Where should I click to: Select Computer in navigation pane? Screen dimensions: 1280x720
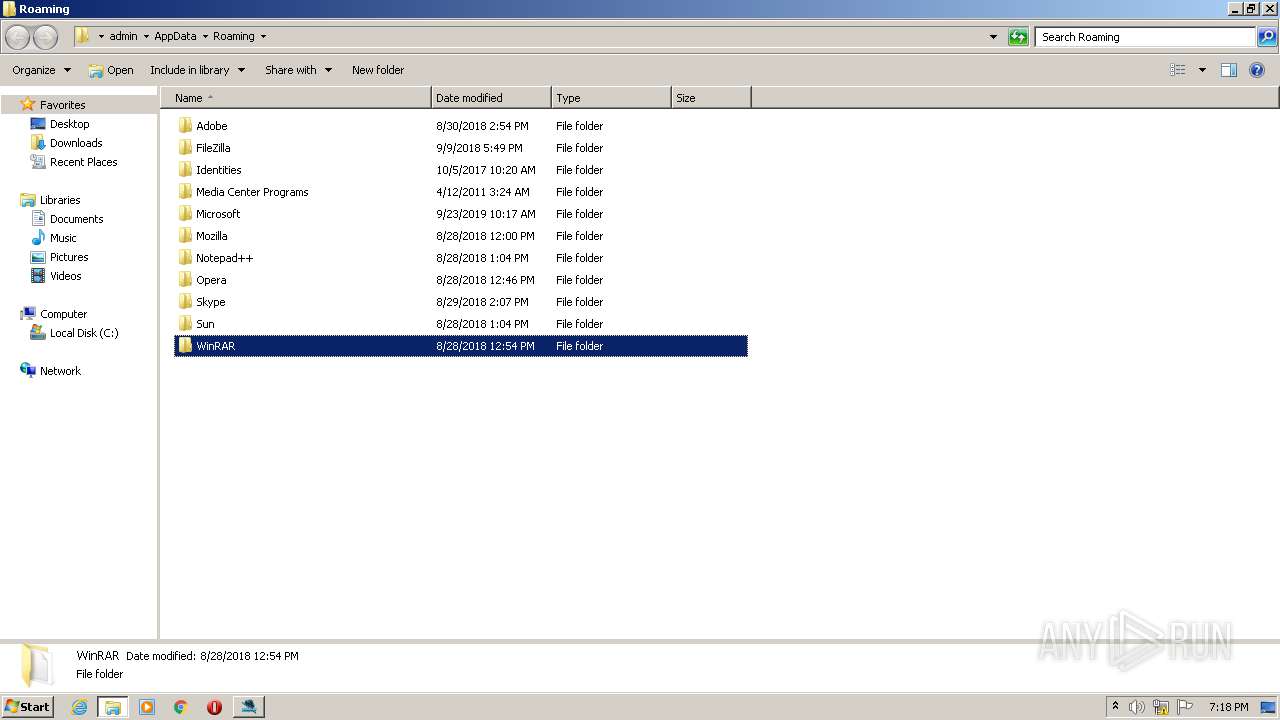click(63, 314)
